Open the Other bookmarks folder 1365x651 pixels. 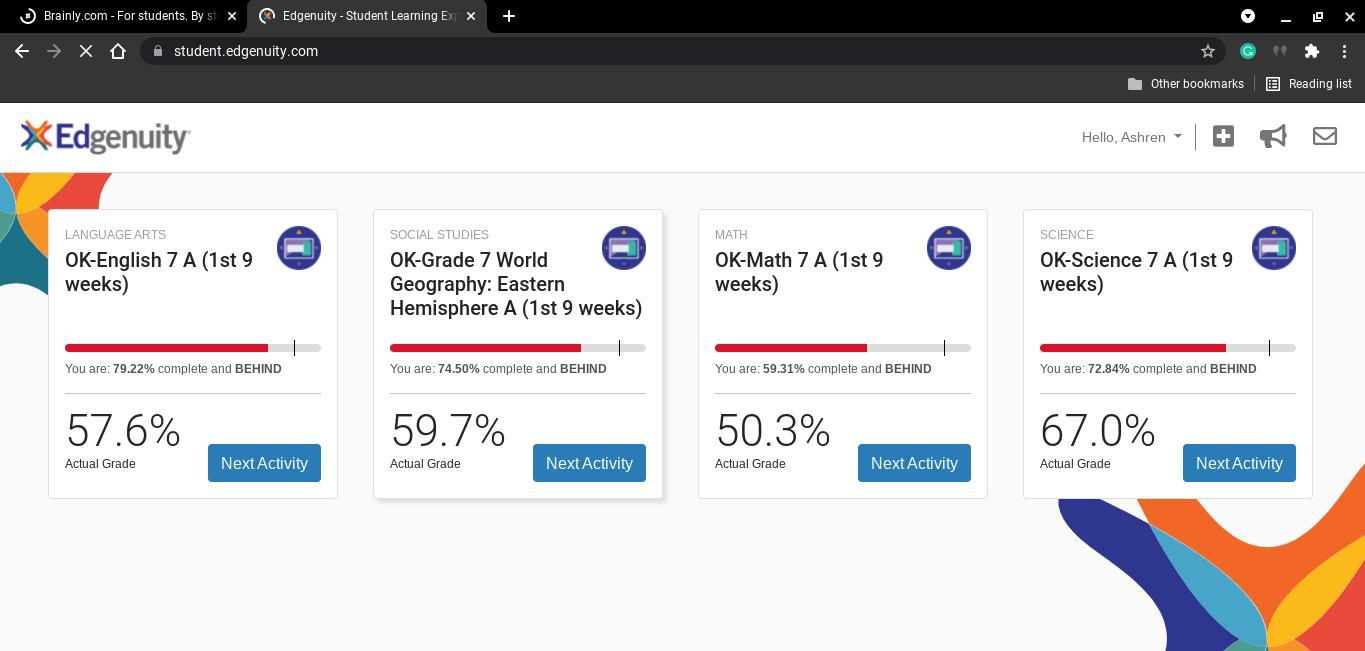click(1185, 84)
